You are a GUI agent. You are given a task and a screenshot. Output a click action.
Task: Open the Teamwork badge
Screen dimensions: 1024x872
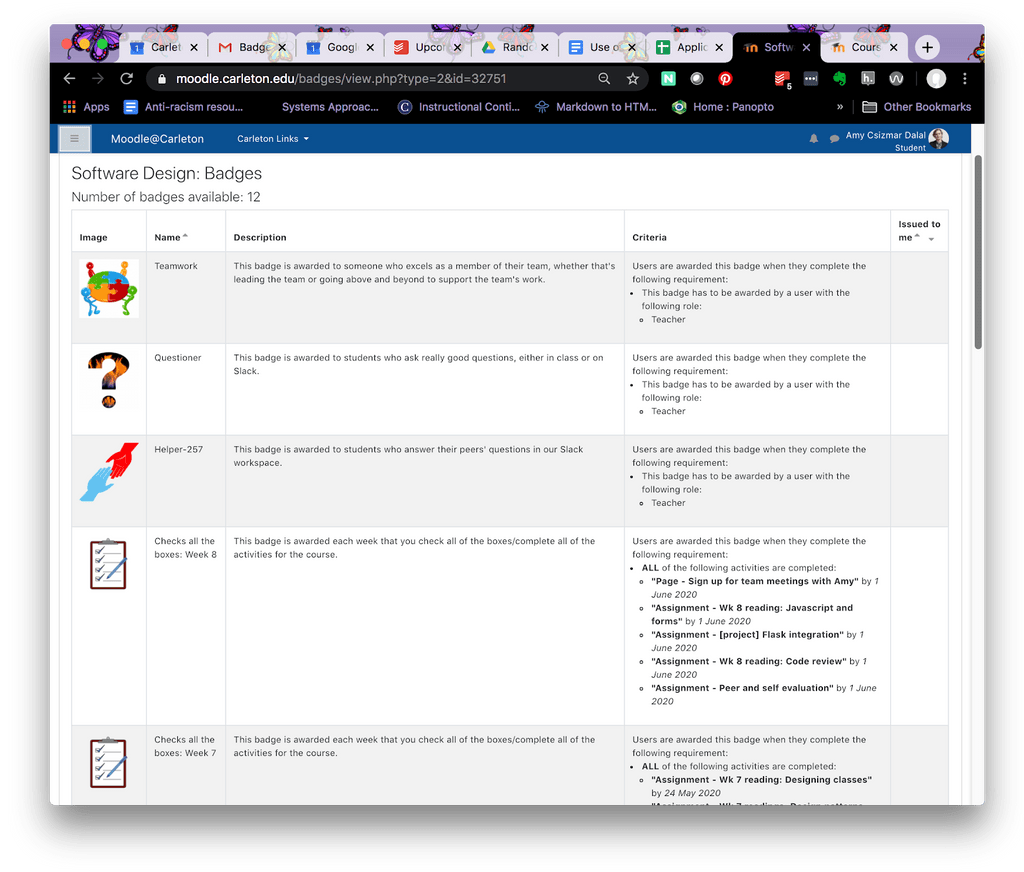click(176, 266)
